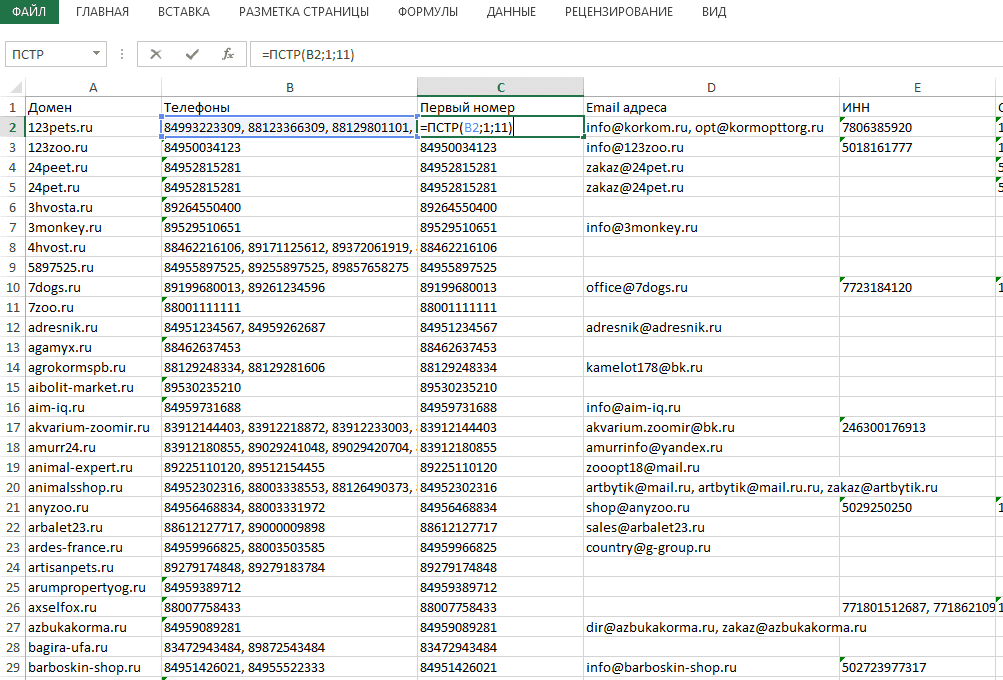Select column D by its header
The image size is (1003, 680).
711,87
